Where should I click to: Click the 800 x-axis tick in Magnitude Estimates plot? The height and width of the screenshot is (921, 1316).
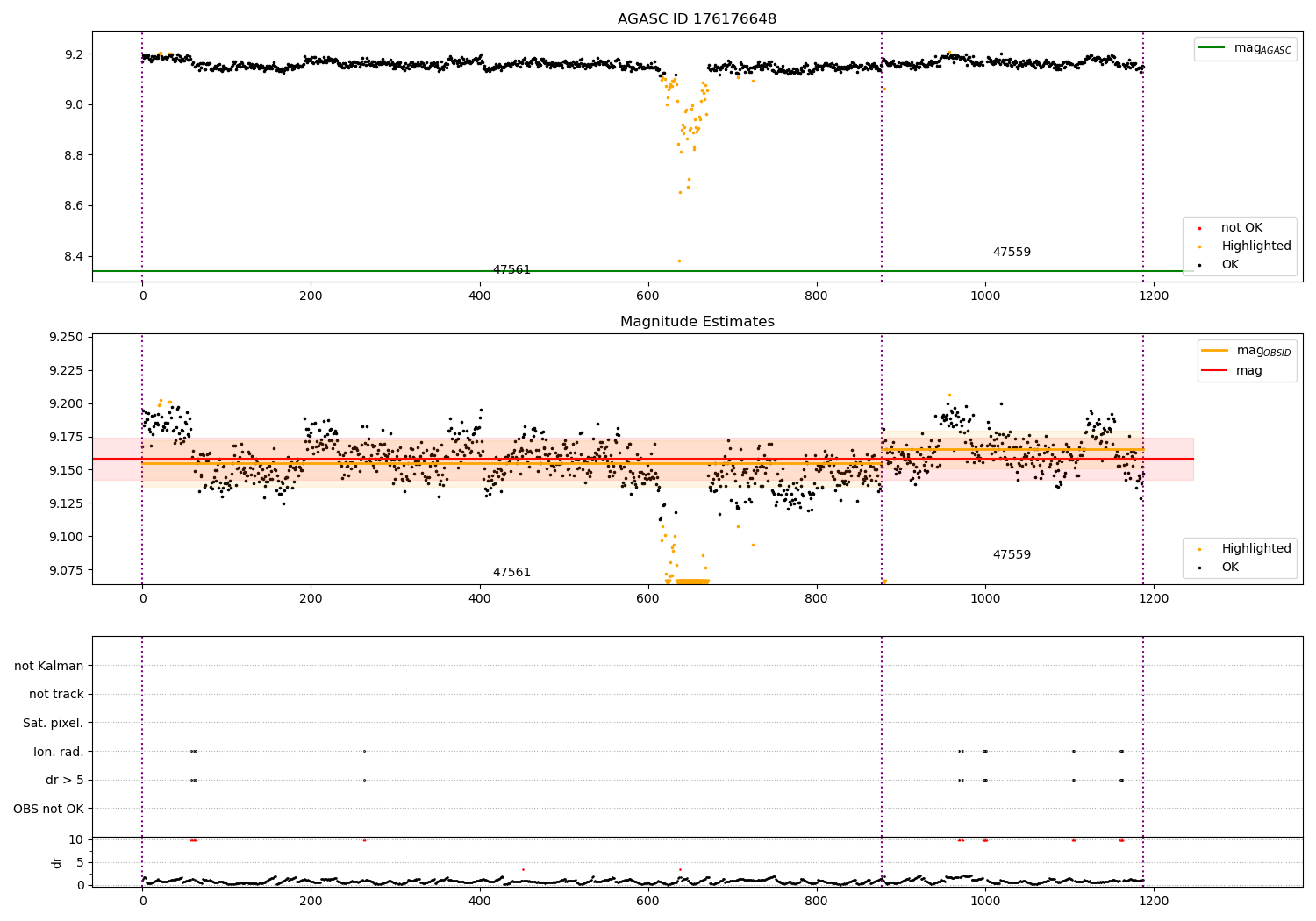click(816, 599)
